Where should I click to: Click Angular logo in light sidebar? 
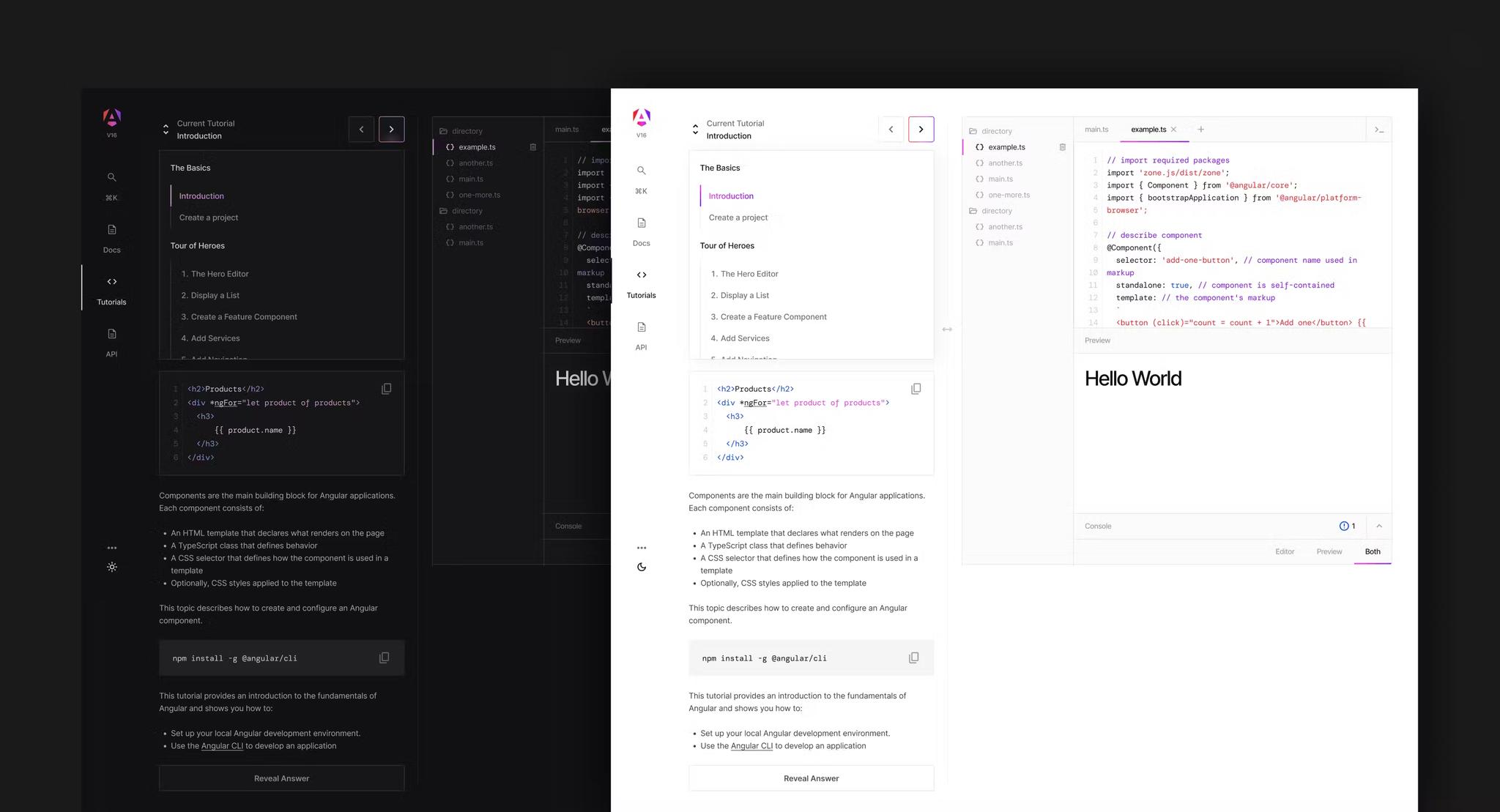[642, 117]
